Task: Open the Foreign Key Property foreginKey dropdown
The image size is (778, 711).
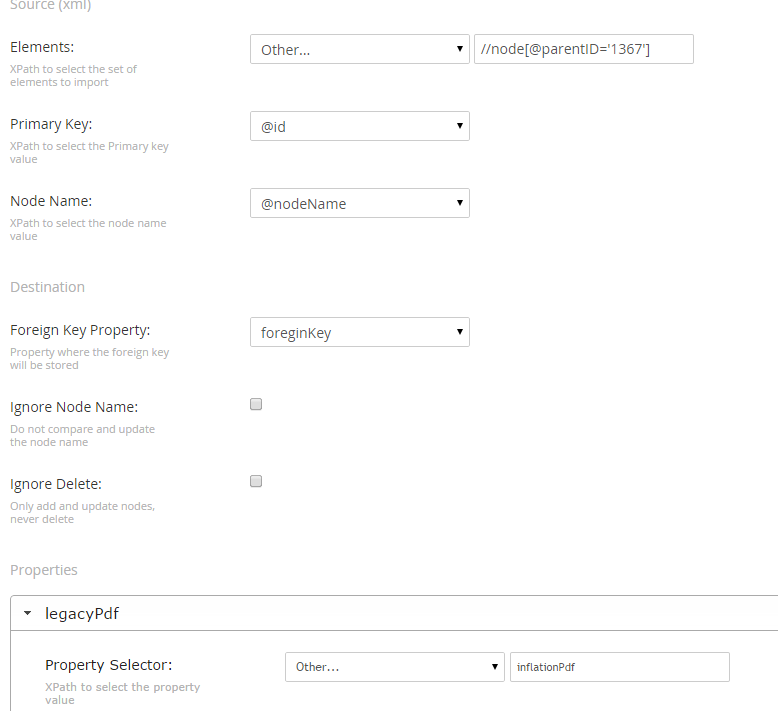Action: pyautogui.click(x=360, y=332)
